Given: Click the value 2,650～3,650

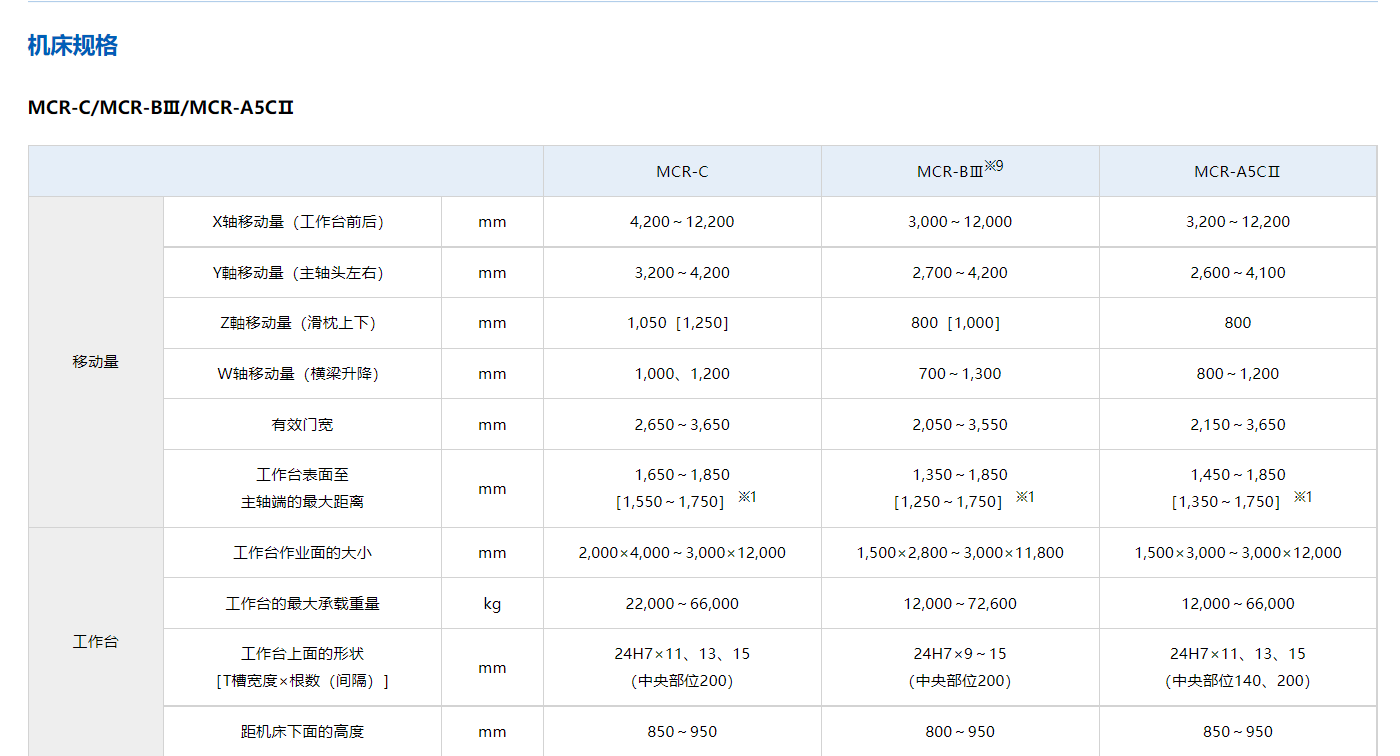Looking at the screenshot, I should pos(682,424).
